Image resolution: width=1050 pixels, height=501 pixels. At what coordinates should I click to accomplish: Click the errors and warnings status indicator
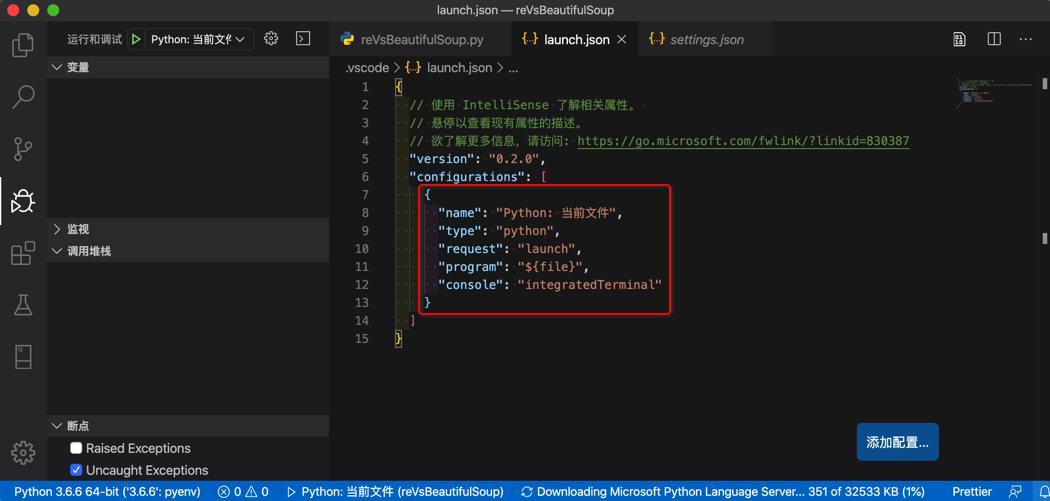coord(243,492)
